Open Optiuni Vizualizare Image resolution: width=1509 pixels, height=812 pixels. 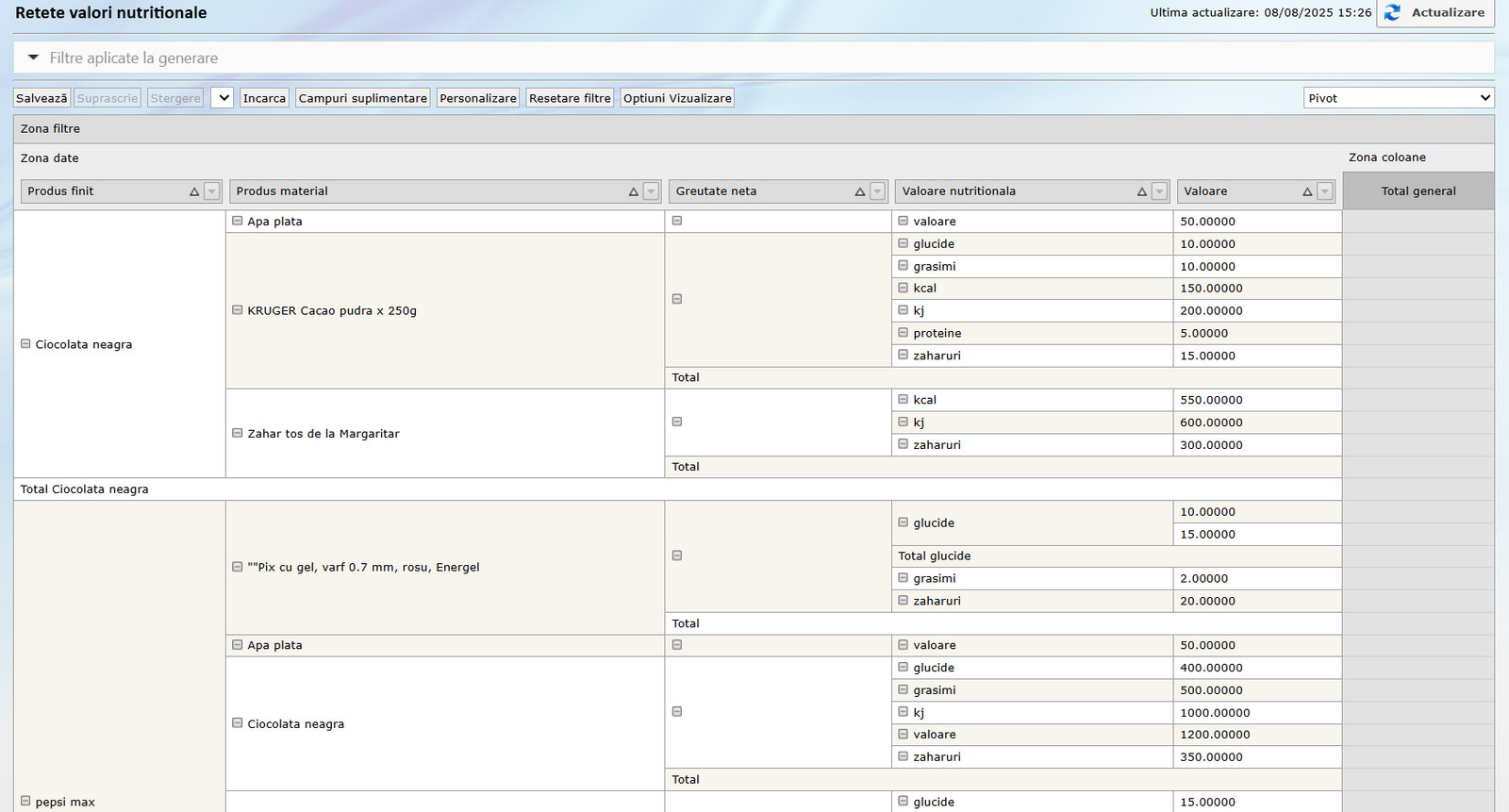click(x=676, y=98)
